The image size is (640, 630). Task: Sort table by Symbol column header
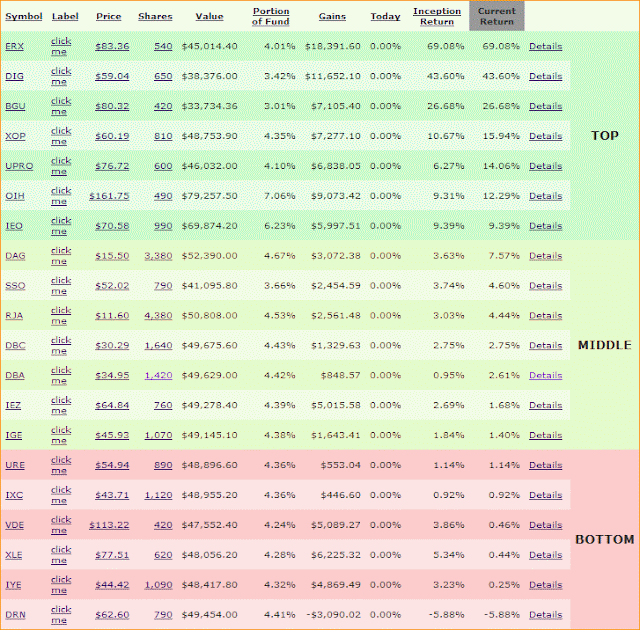pos(24,16)
